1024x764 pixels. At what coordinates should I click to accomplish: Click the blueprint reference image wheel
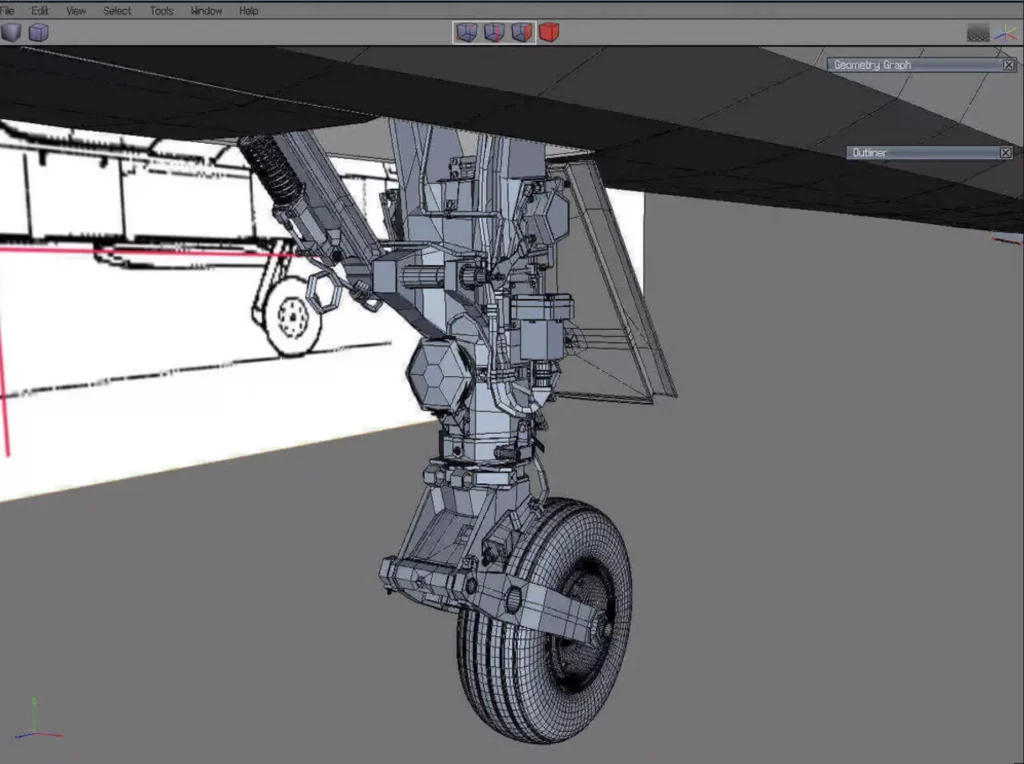(292, 317)
